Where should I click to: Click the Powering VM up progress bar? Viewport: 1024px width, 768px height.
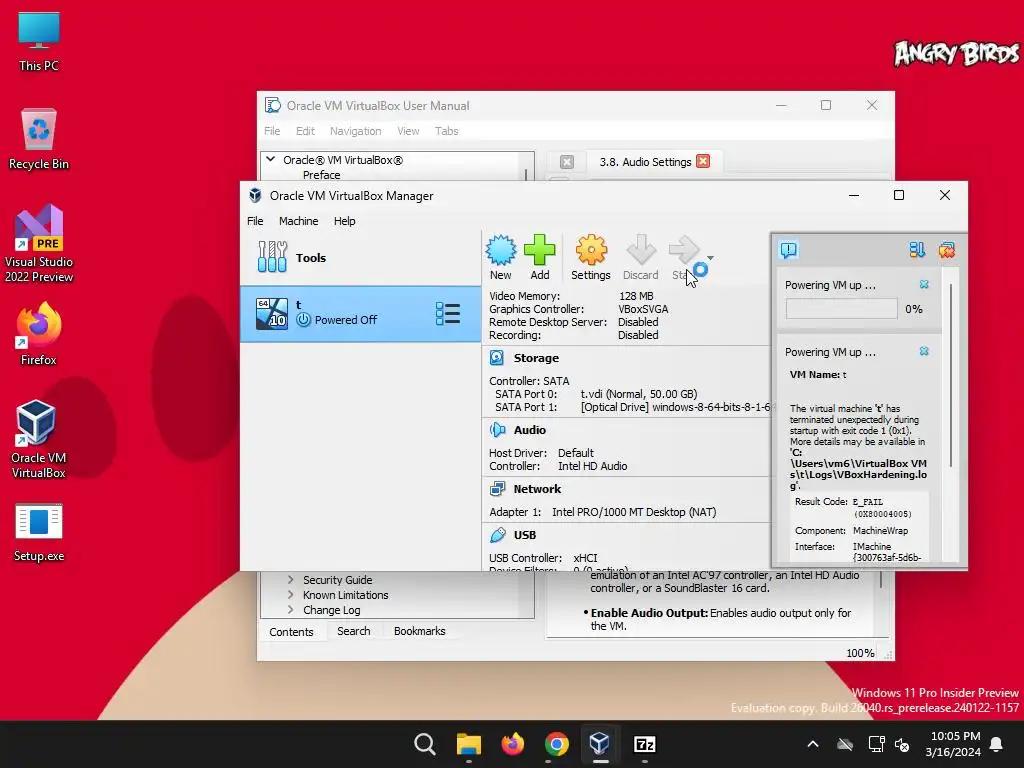coord(842,309)
